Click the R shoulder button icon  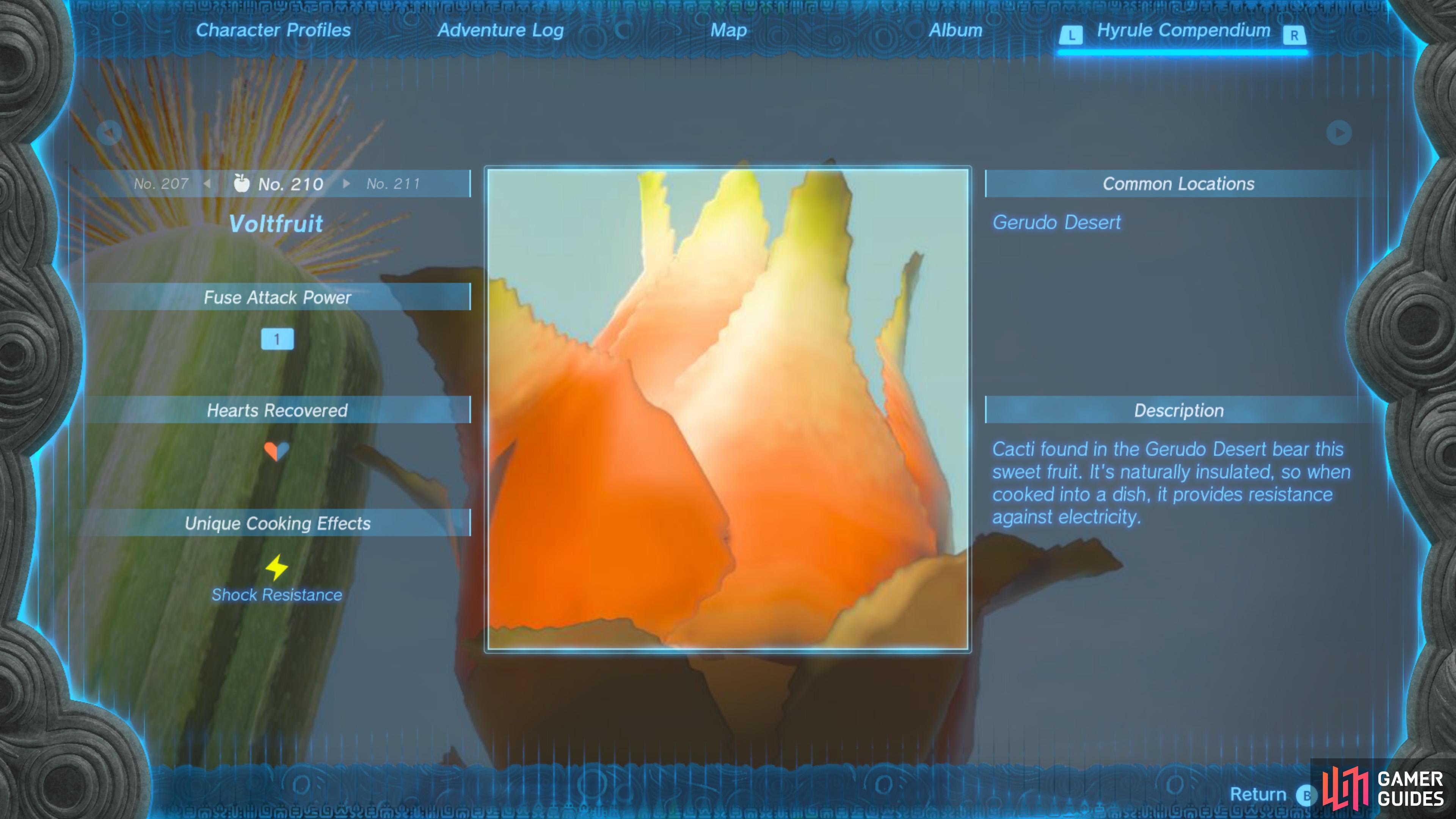1294,35
